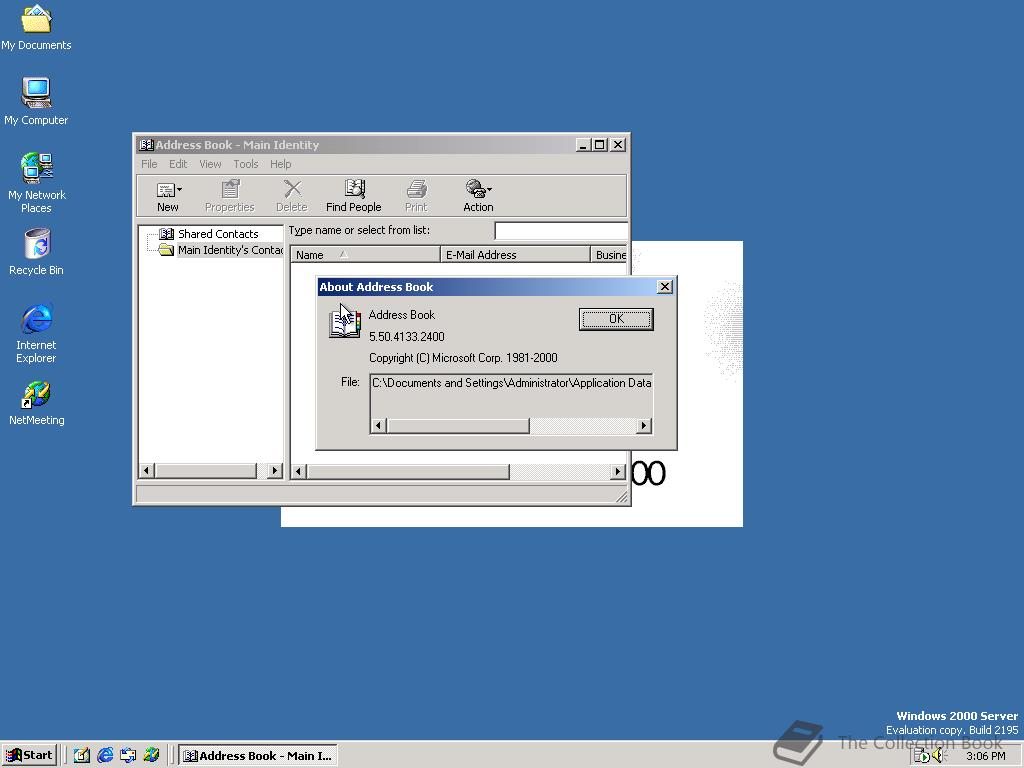This screenshot has height=768, width=1024.
Task: Click the Shared Contacts book icon
Action: 167,234
